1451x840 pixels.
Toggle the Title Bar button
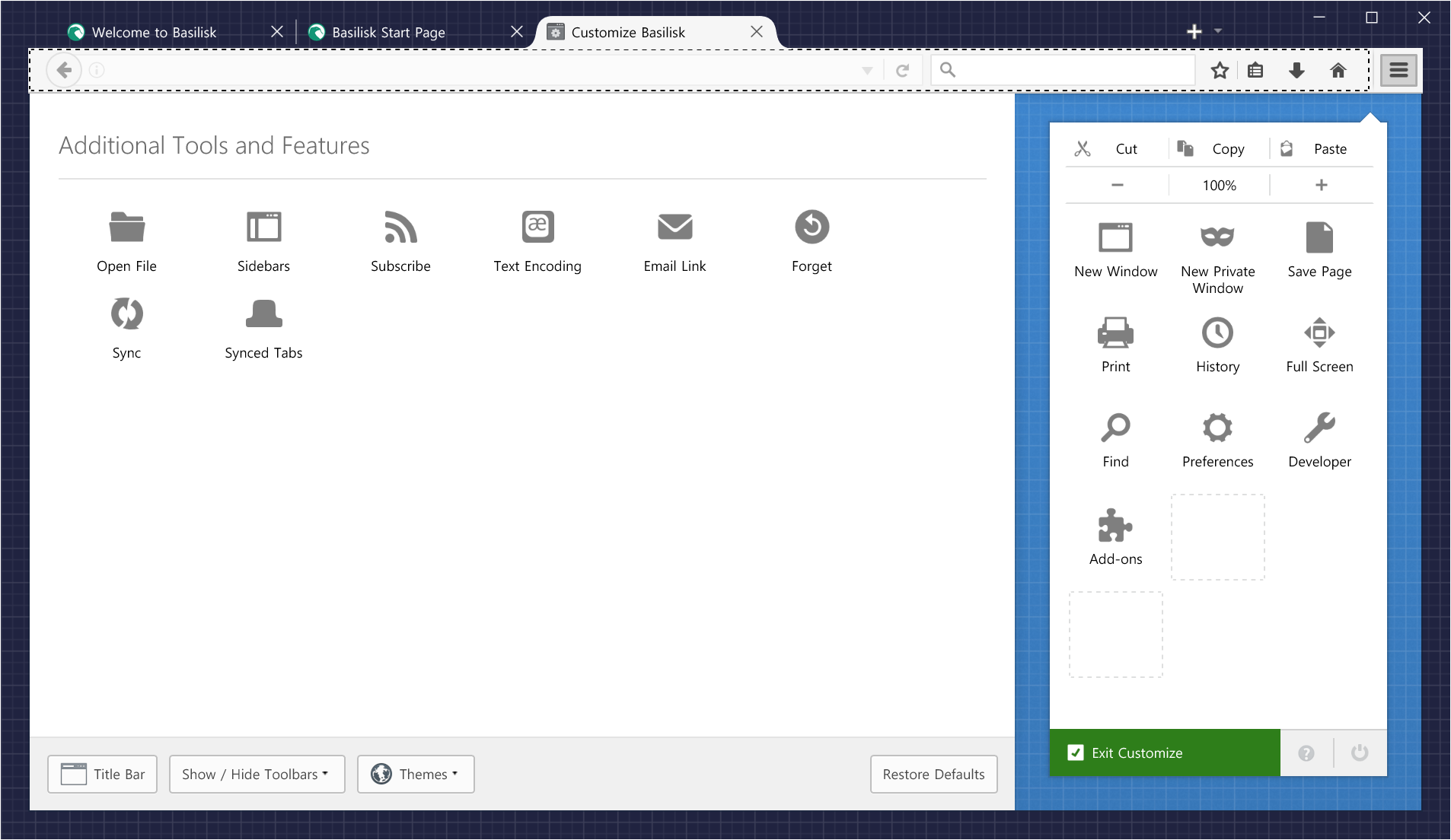point(102,774)
